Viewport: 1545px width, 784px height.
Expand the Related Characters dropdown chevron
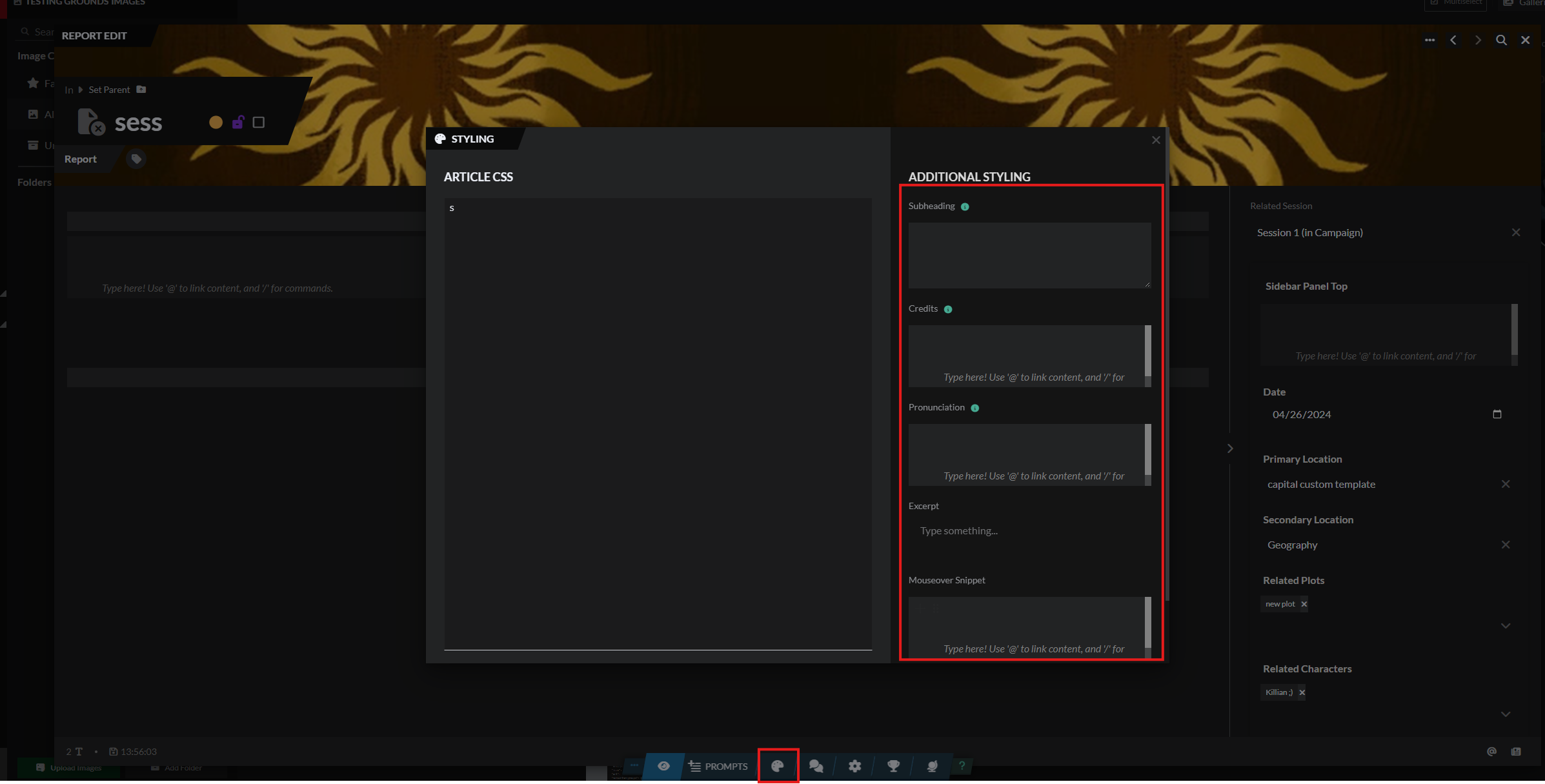1506,714
